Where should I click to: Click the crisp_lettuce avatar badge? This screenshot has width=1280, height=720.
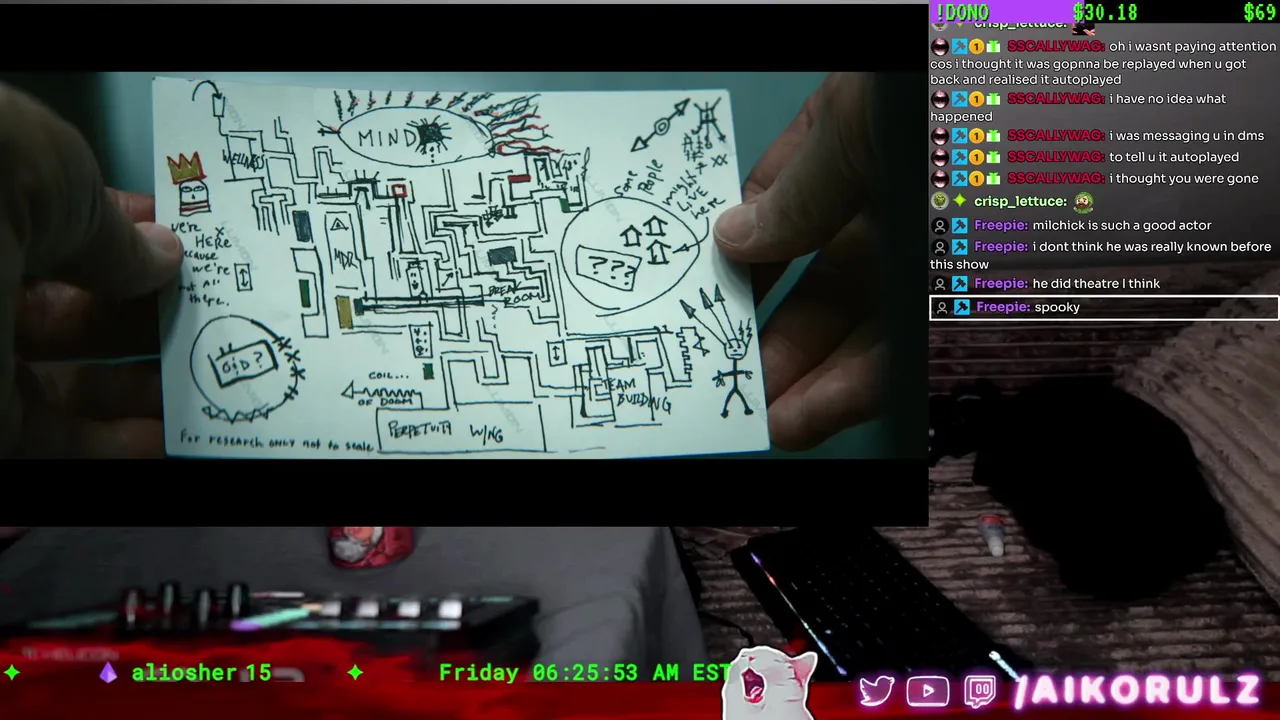pyautogui.click(x=939, y=201)
